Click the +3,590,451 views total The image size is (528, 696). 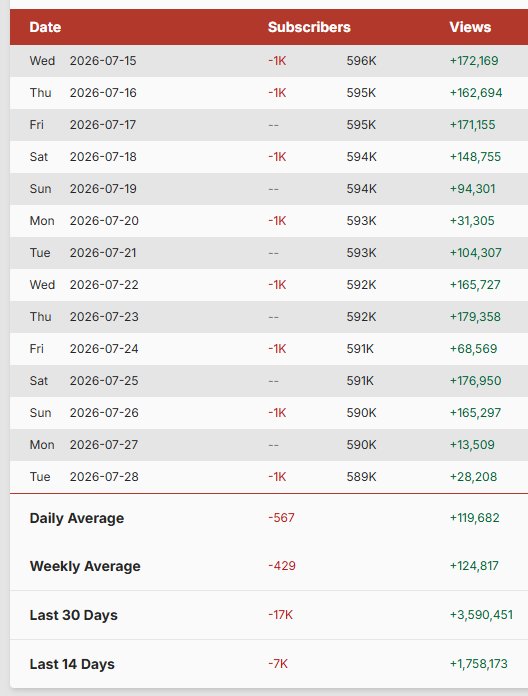pyautogui.click(x=481, y=615)
